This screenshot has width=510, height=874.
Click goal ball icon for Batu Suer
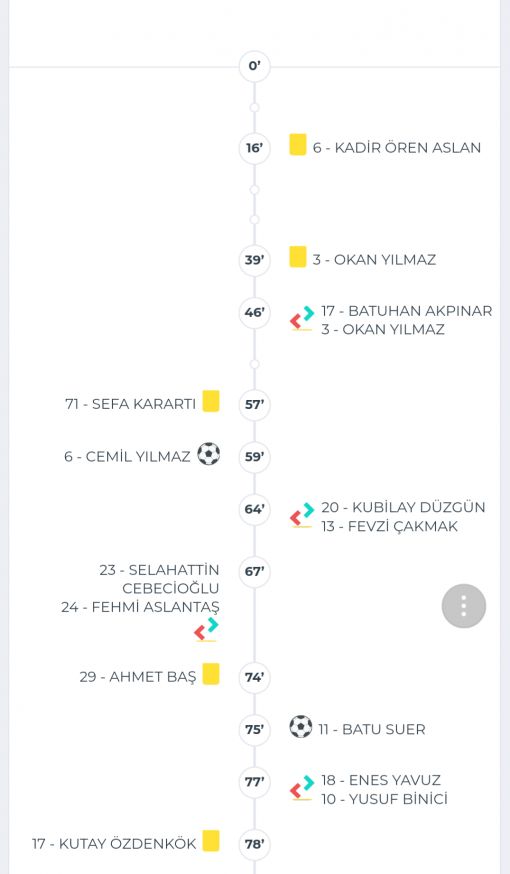(301, 727)
